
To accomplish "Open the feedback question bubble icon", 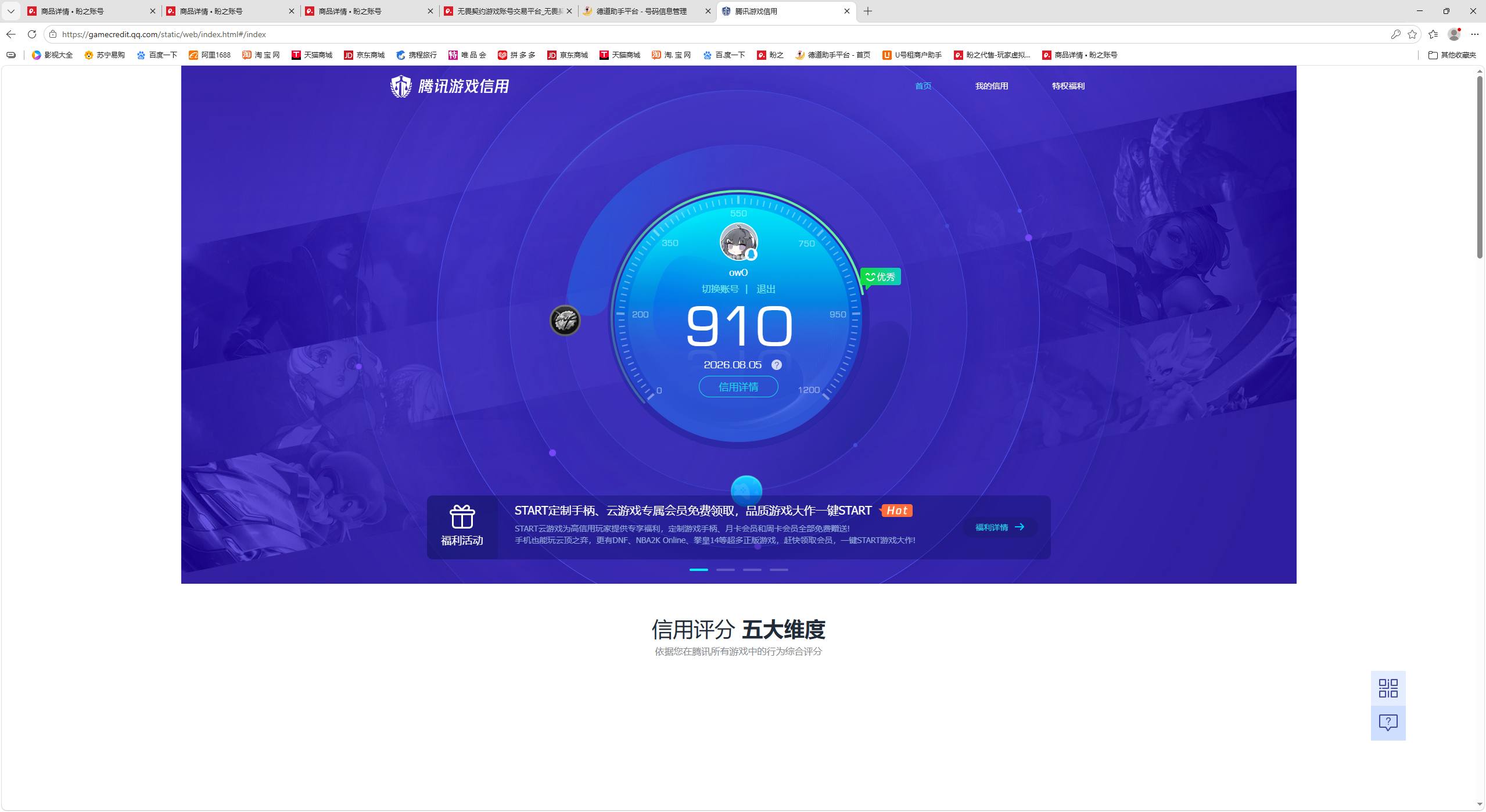I will (x=1388, y=723).
